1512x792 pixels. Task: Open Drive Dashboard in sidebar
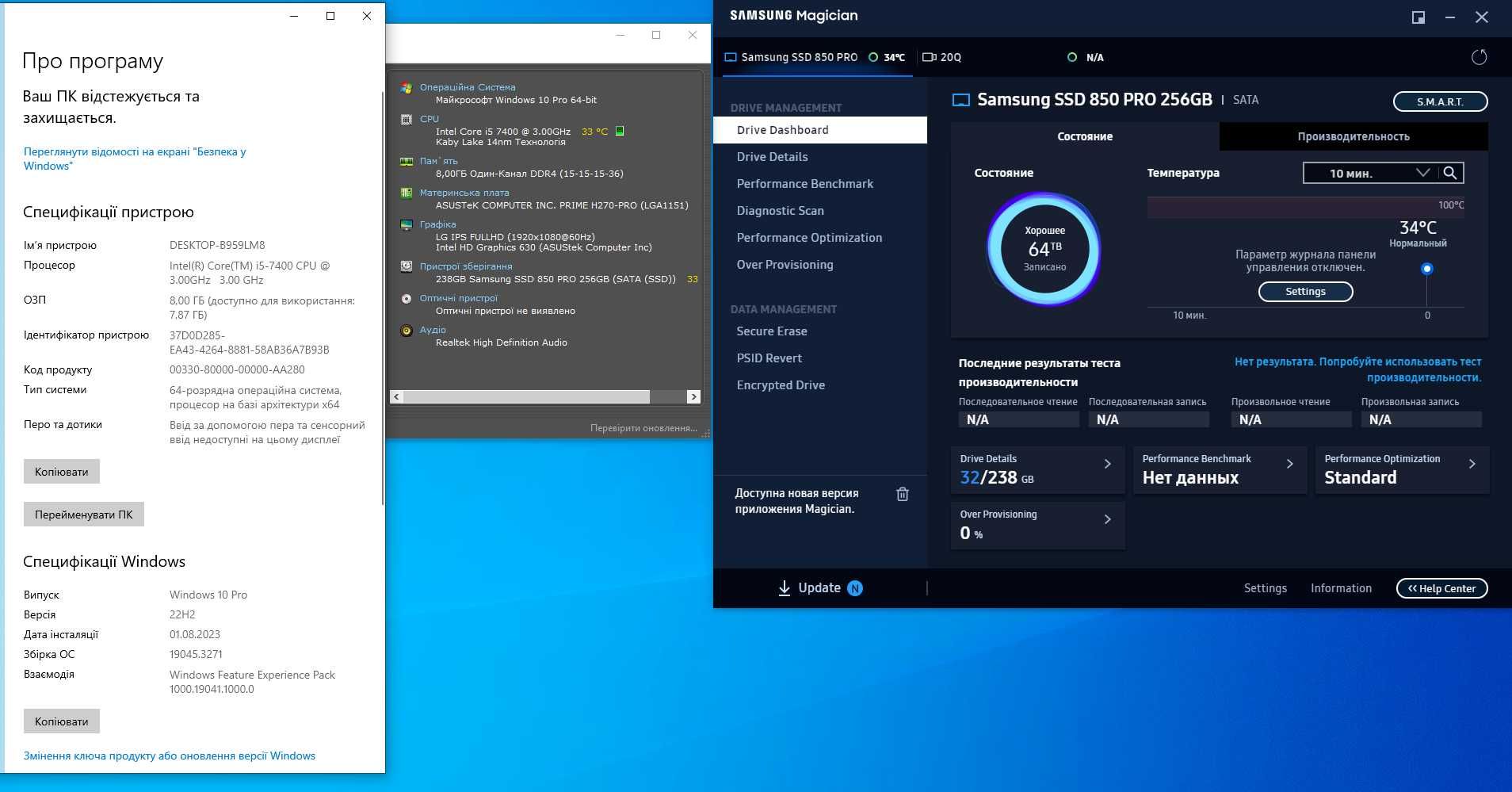(x=820, y=130)
